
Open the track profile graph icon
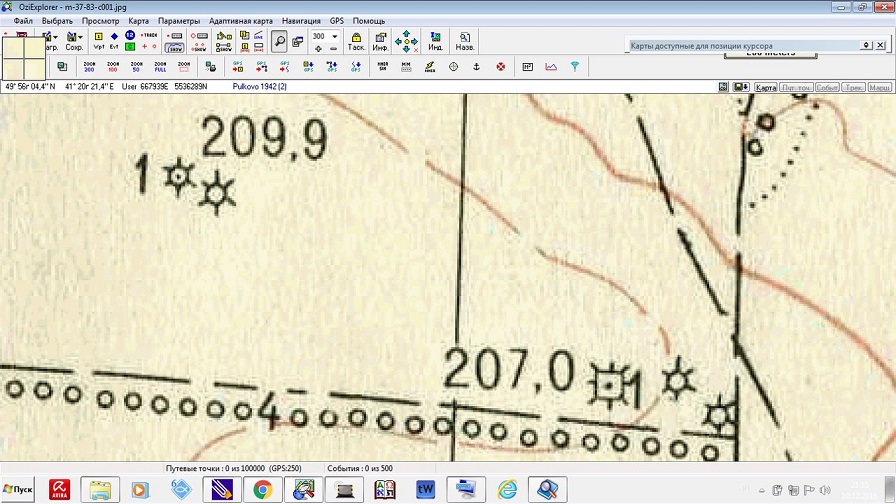tap(551, 67)
